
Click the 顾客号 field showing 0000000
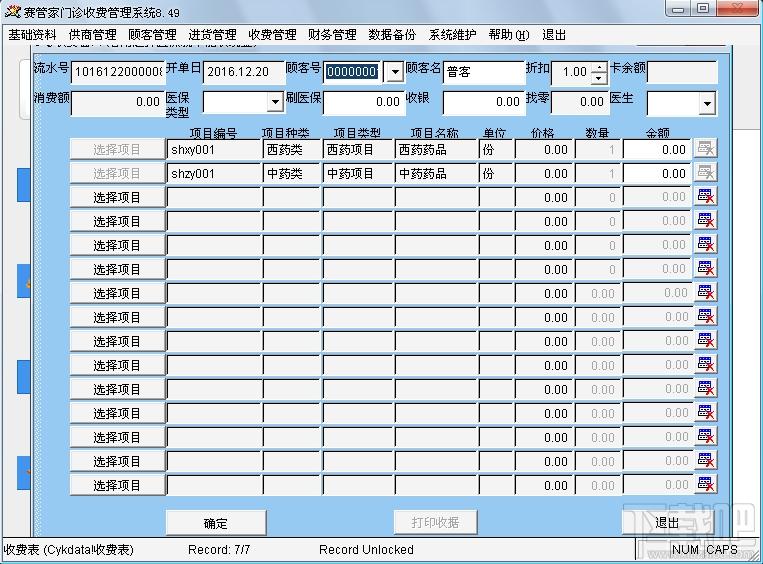353,72
